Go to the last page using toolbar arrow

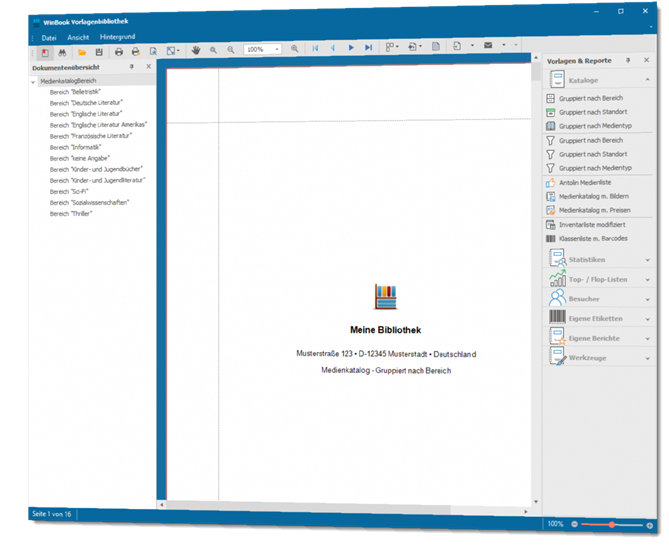[x=368, y=48]
